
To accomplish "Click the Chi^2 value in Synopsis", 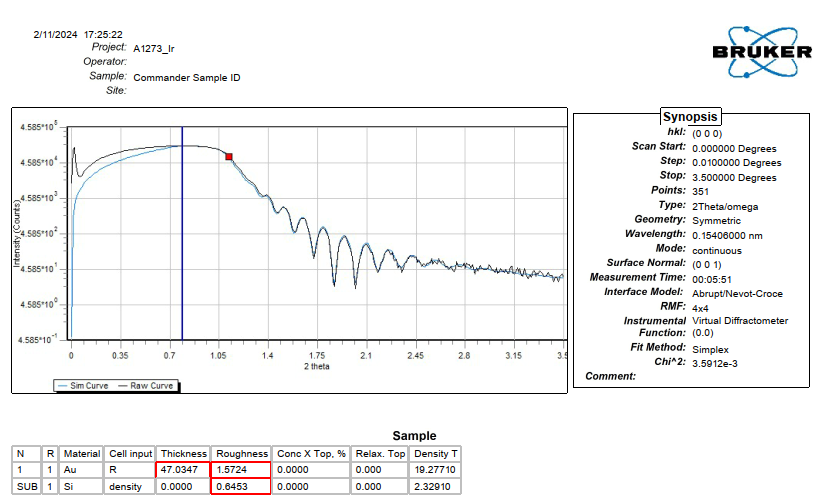I will pos(722,362).
